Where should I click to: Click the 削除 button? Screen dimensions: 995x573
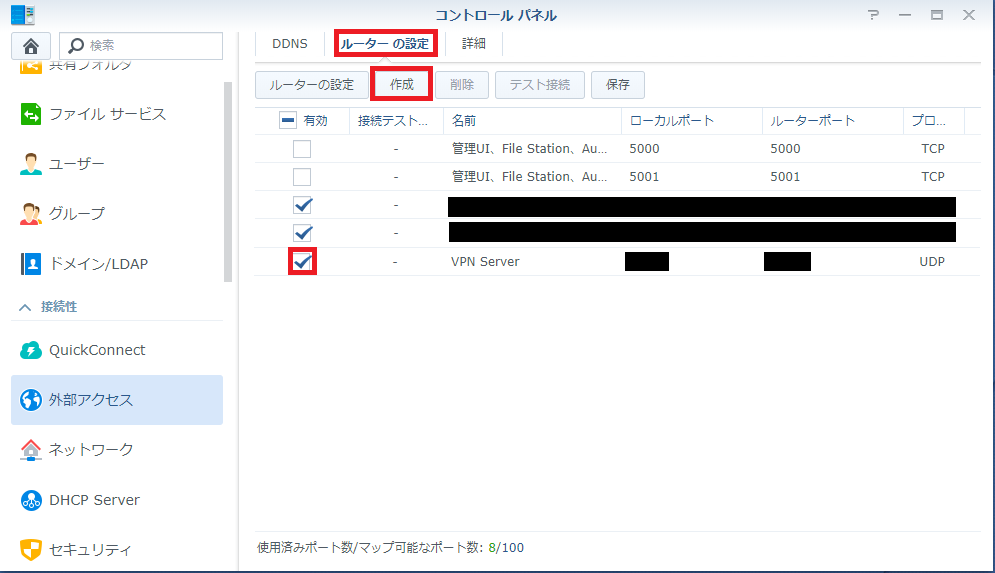[462, 85]
